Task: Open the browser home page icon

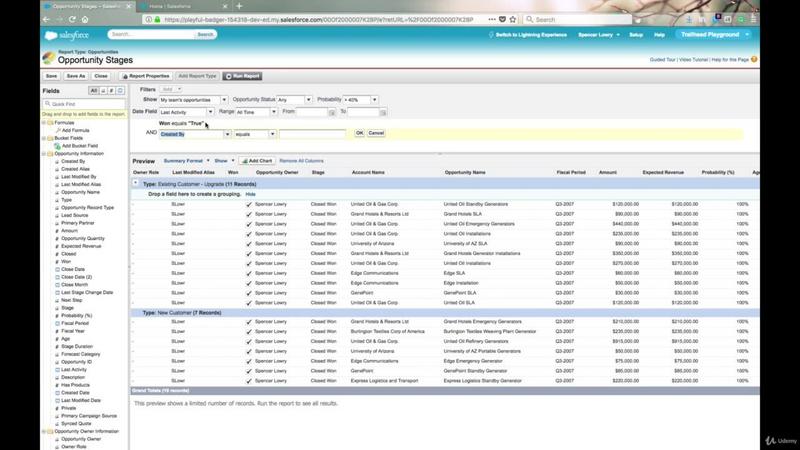Action: click(x=85, y=19)
